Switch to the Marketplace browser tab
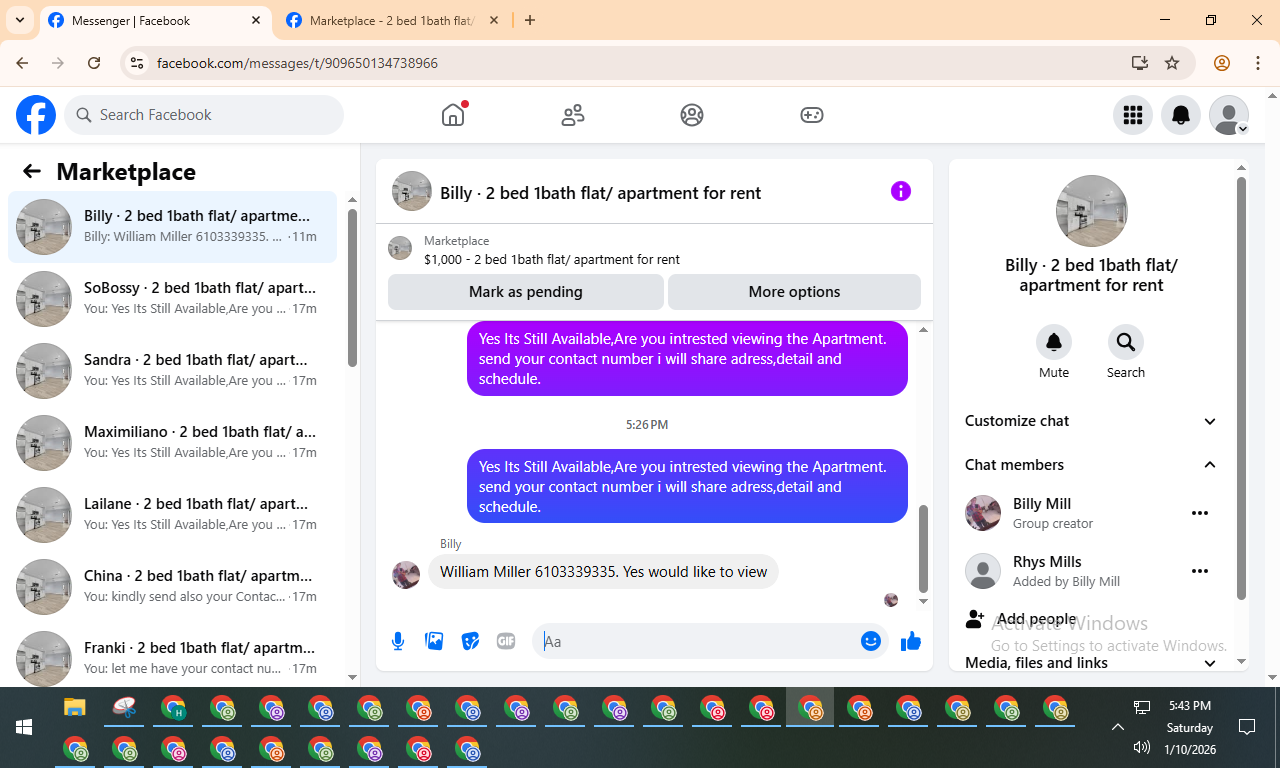 (x=391, y=20)
